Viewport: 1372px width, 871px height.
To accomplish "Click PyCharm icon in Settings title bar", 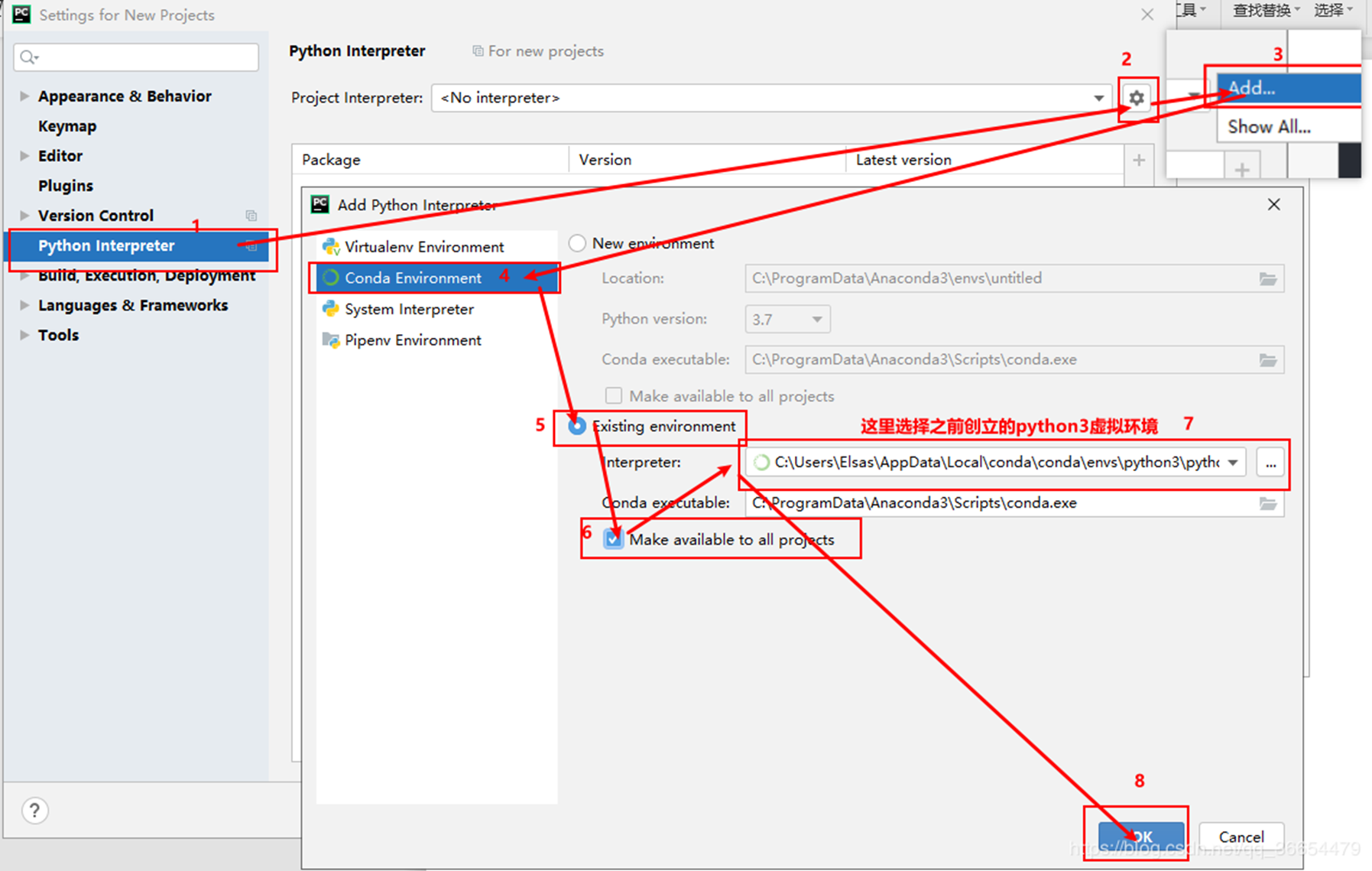I will click(x=21, y=15).
